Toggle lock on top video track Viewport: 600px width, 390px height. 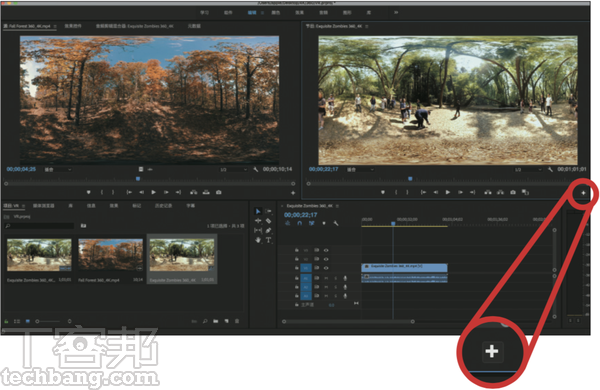pos(297,250)
